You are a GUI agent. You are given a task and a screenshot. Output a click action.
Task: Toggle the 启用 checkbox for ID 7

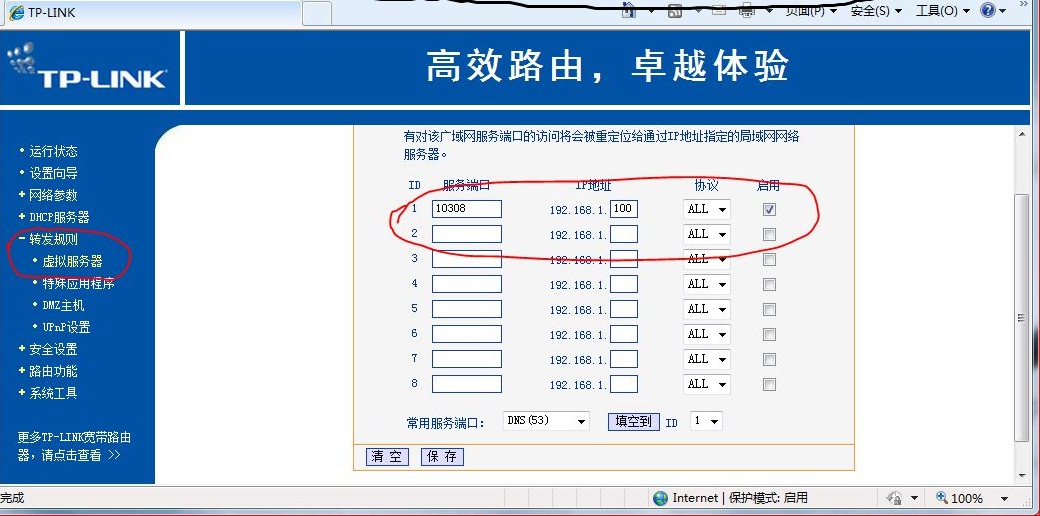click(x=769, y=360)
